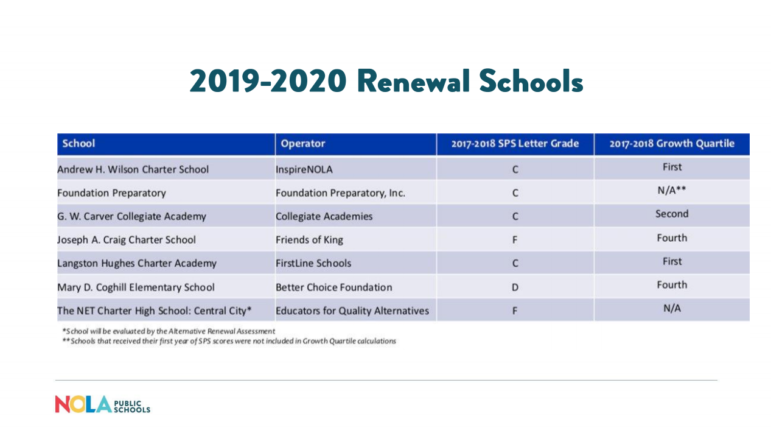The image size is (771, 433).
Task: Click growth quartile 'First' for Andrew H. Wilson
Action: click(672, 167)
